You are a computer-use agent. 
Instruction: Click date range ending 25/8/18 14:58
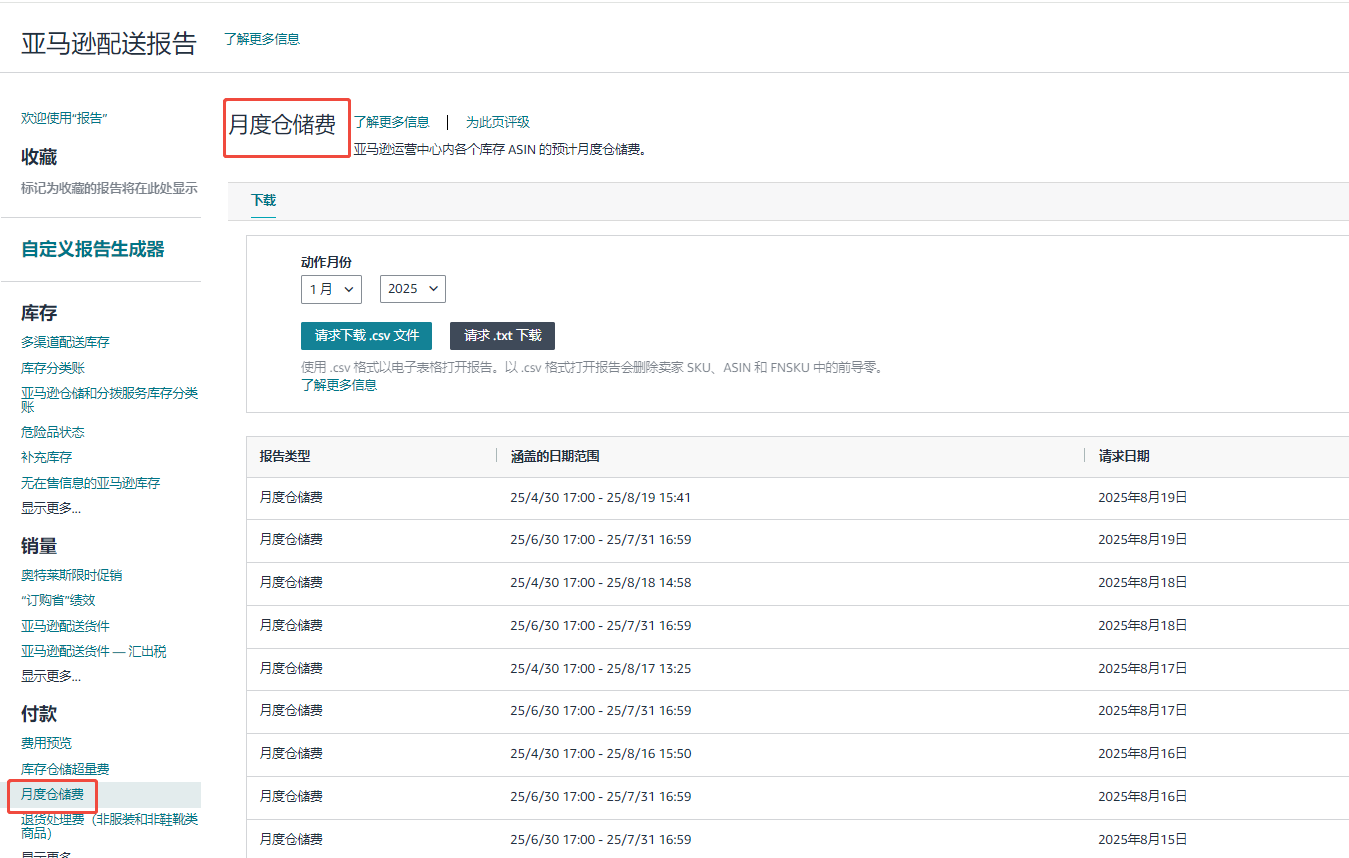600,582
